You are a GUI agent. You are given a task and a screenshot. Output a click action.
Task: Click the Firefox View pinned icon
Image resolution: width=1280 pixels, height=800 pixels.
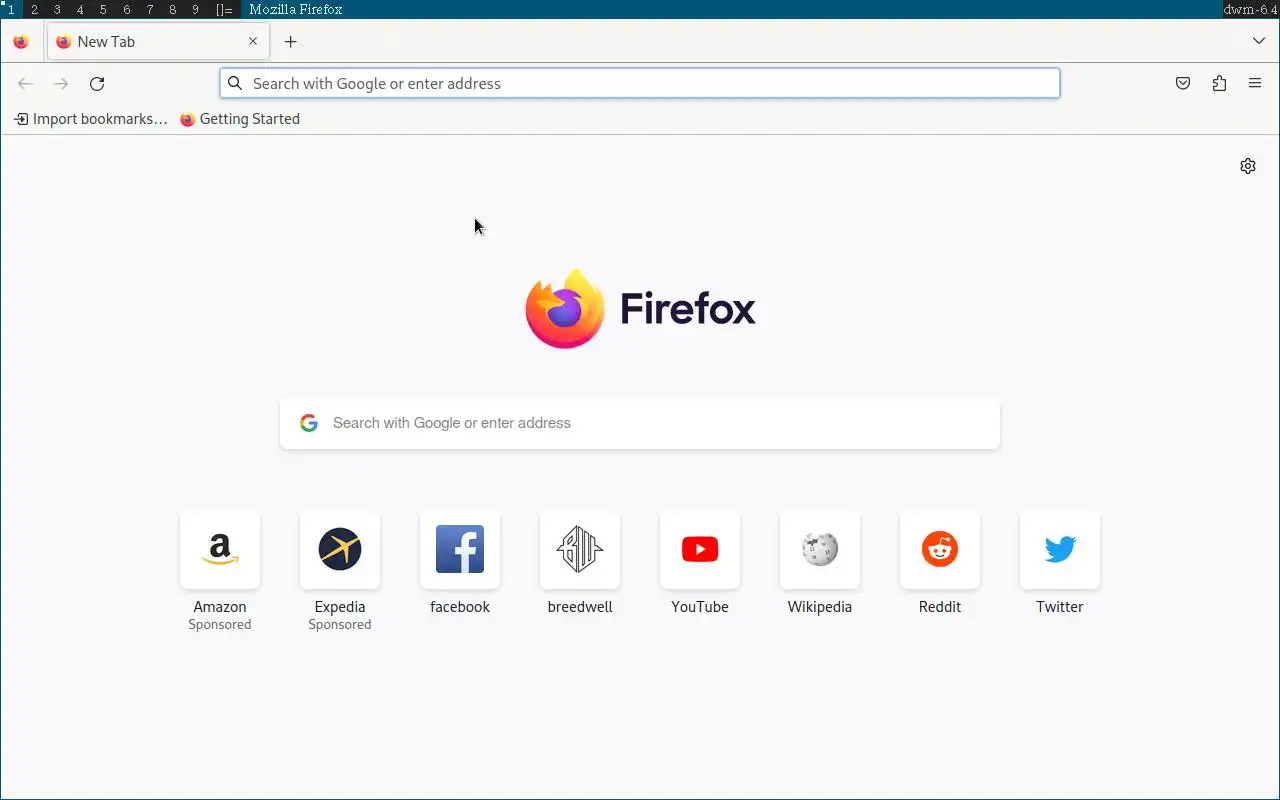tap(21, 42)
